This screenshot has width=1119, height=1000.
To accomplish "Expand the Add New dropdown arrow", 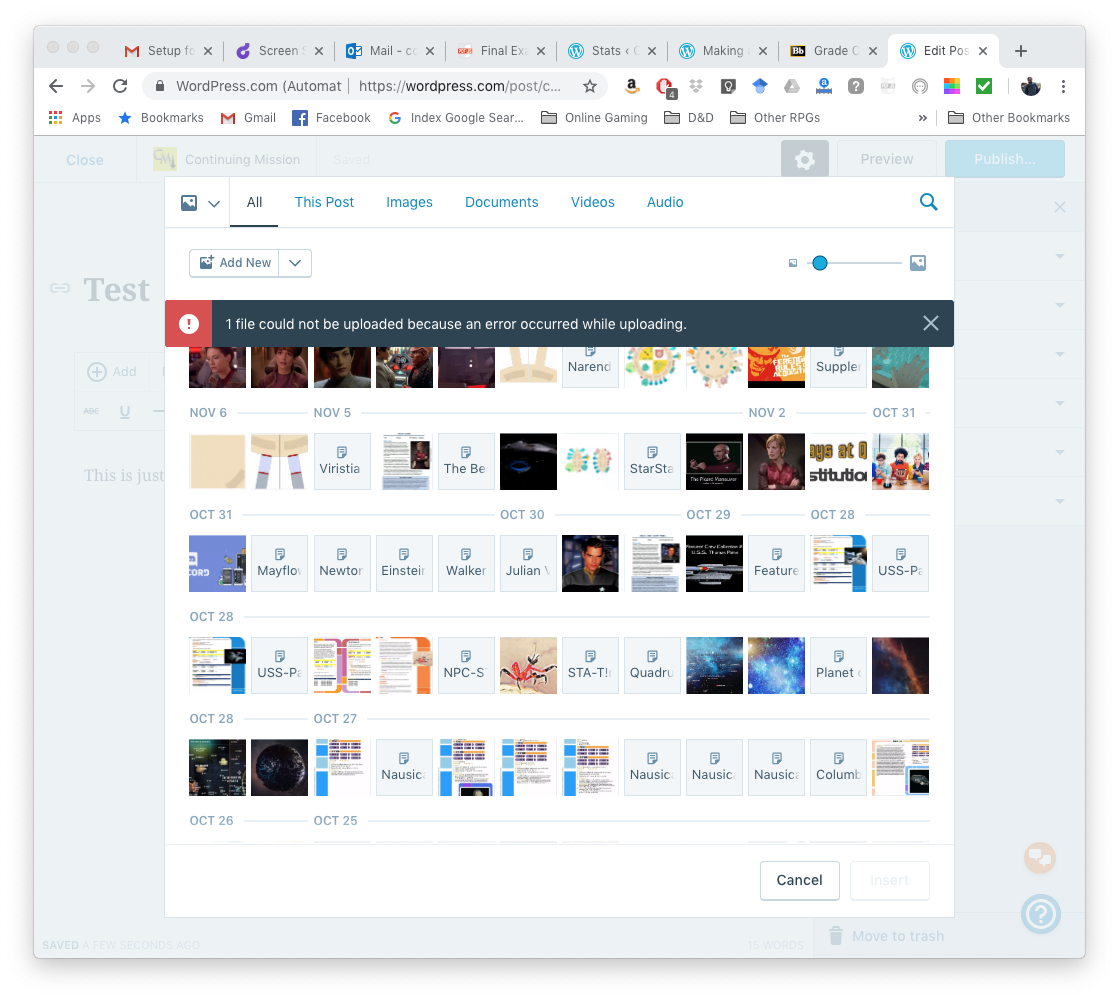I will [295, 263].
